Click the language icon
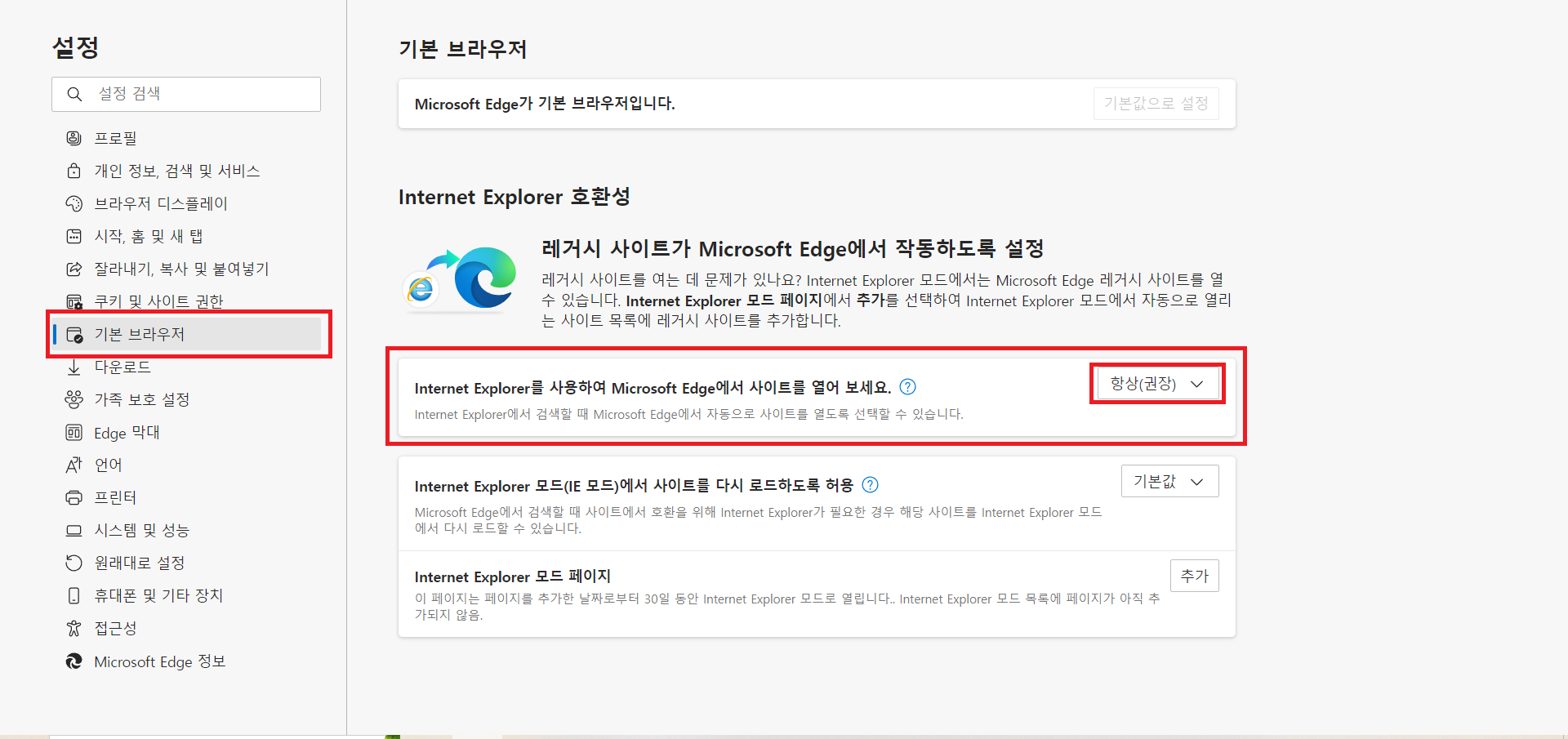This screenshot has width=1568, height=739. pyautogui.click(x=73, y=465)
